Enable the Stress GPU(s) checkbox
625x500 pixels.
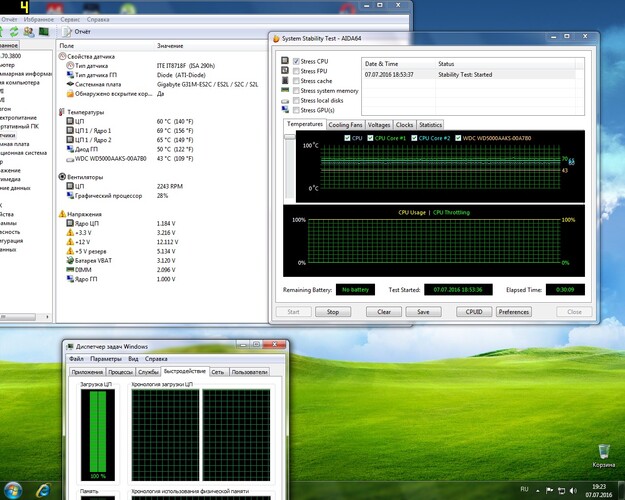[x=296, y=110]
